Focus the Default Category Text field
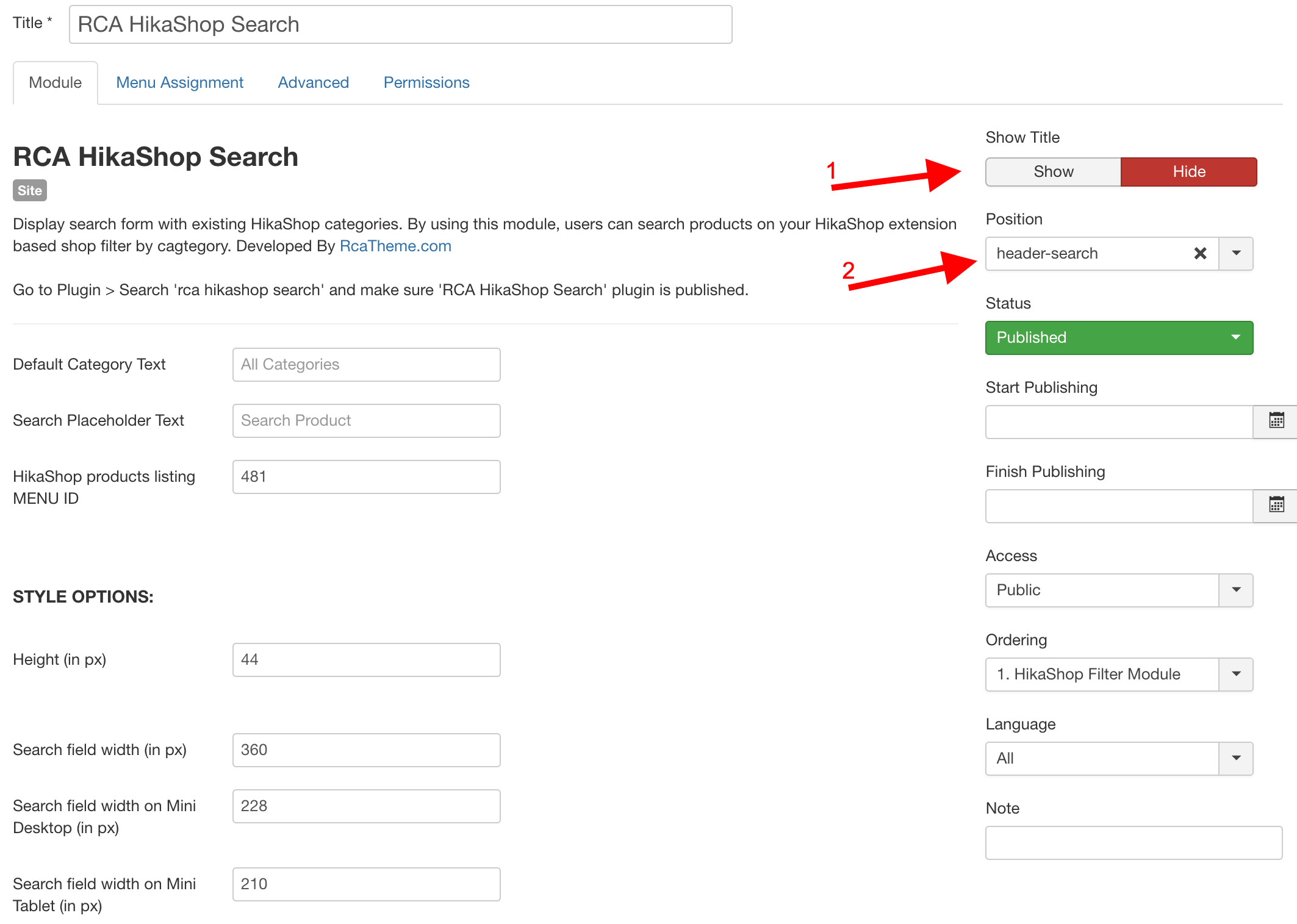This screenshot has width=1297, height=924. [366, 365]
